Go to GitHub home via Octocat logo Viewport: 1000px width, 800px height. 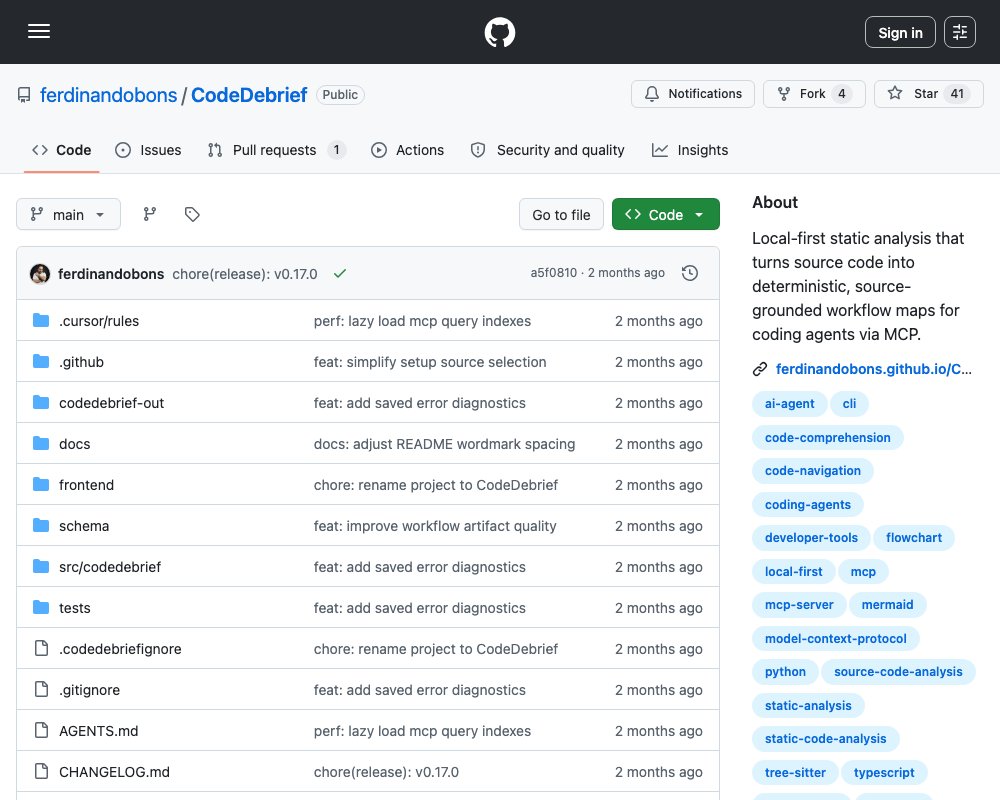tap(499, 32)
